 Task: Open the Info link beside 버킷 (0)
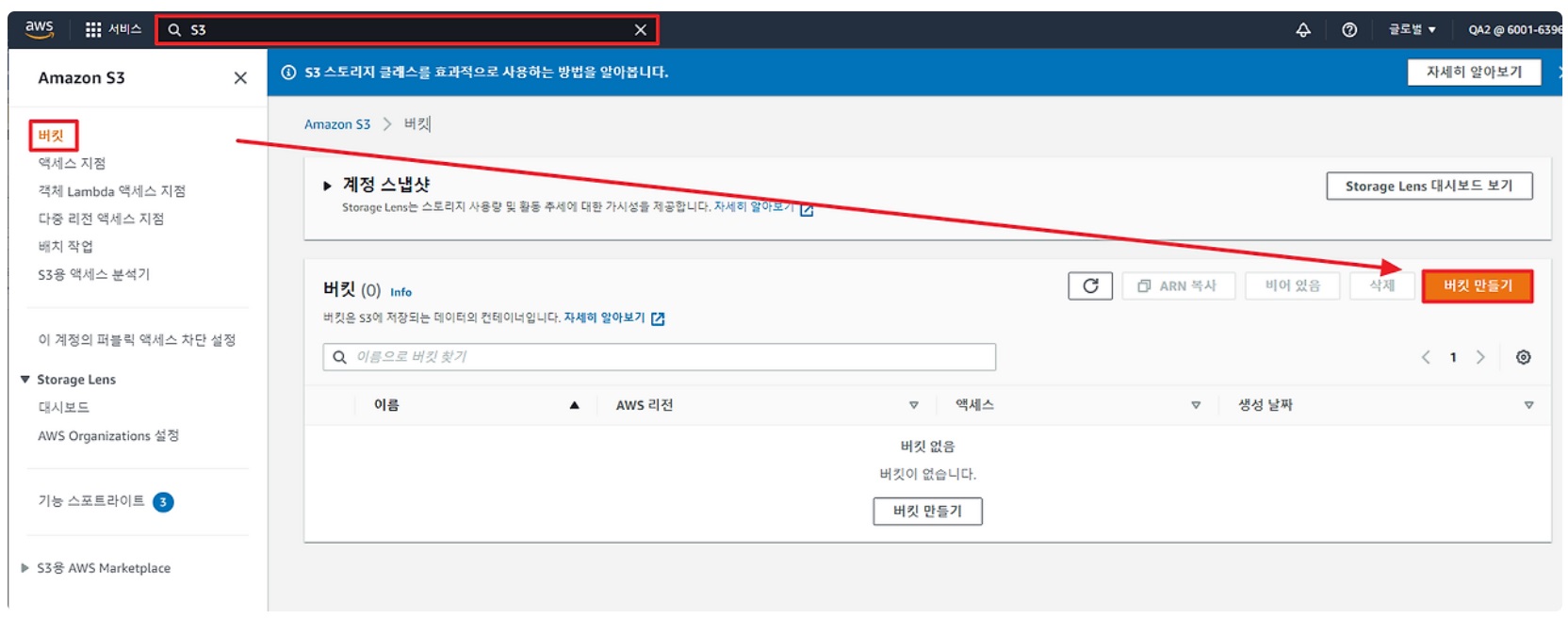tap(401, 292)
